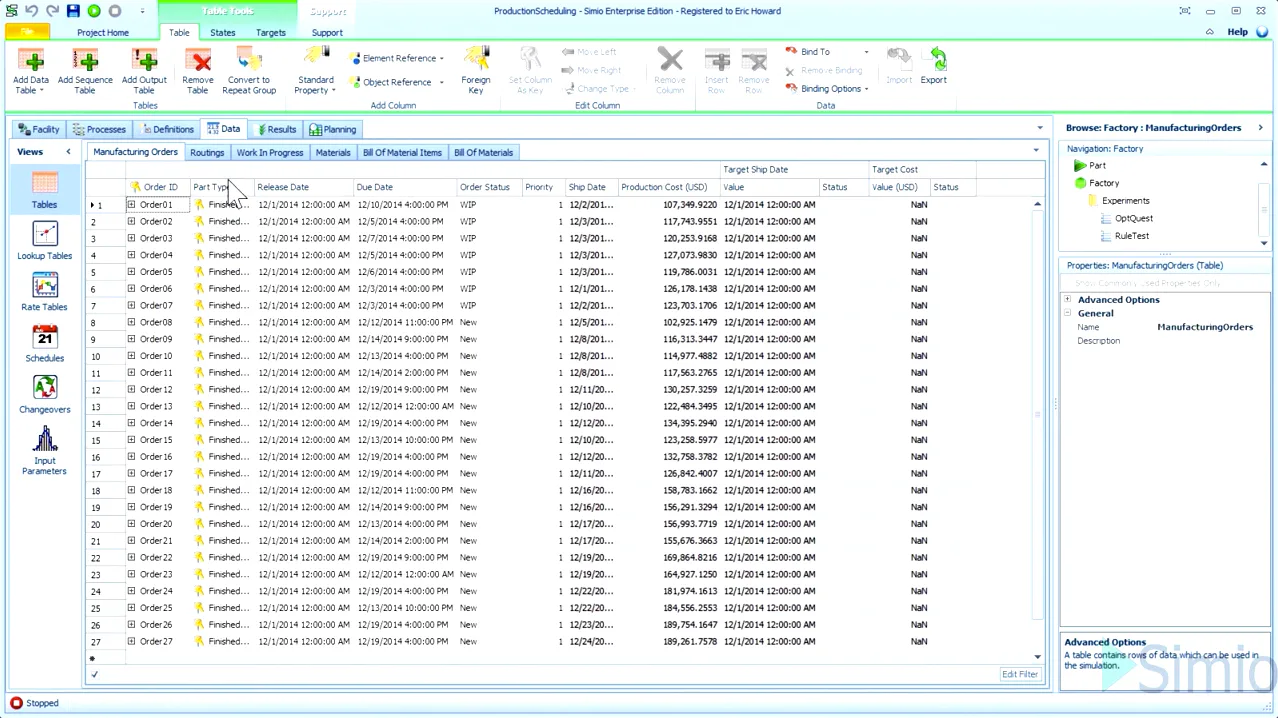Open the quick access toolbar customize dropdown
Viewport: 1278px width, 718px height.
point(141,11)
